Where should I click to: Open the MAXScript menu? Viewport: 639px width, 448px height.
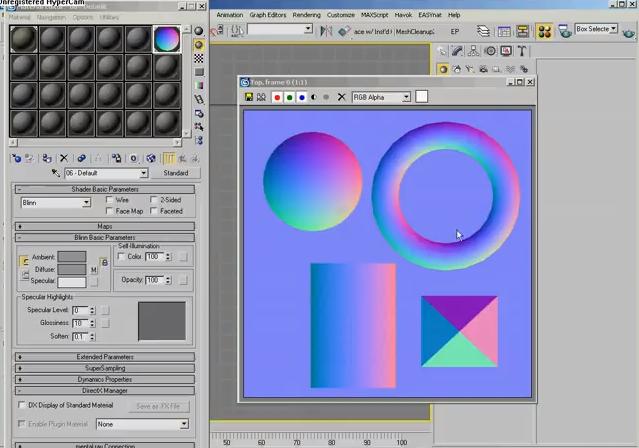tap(375, 15)
